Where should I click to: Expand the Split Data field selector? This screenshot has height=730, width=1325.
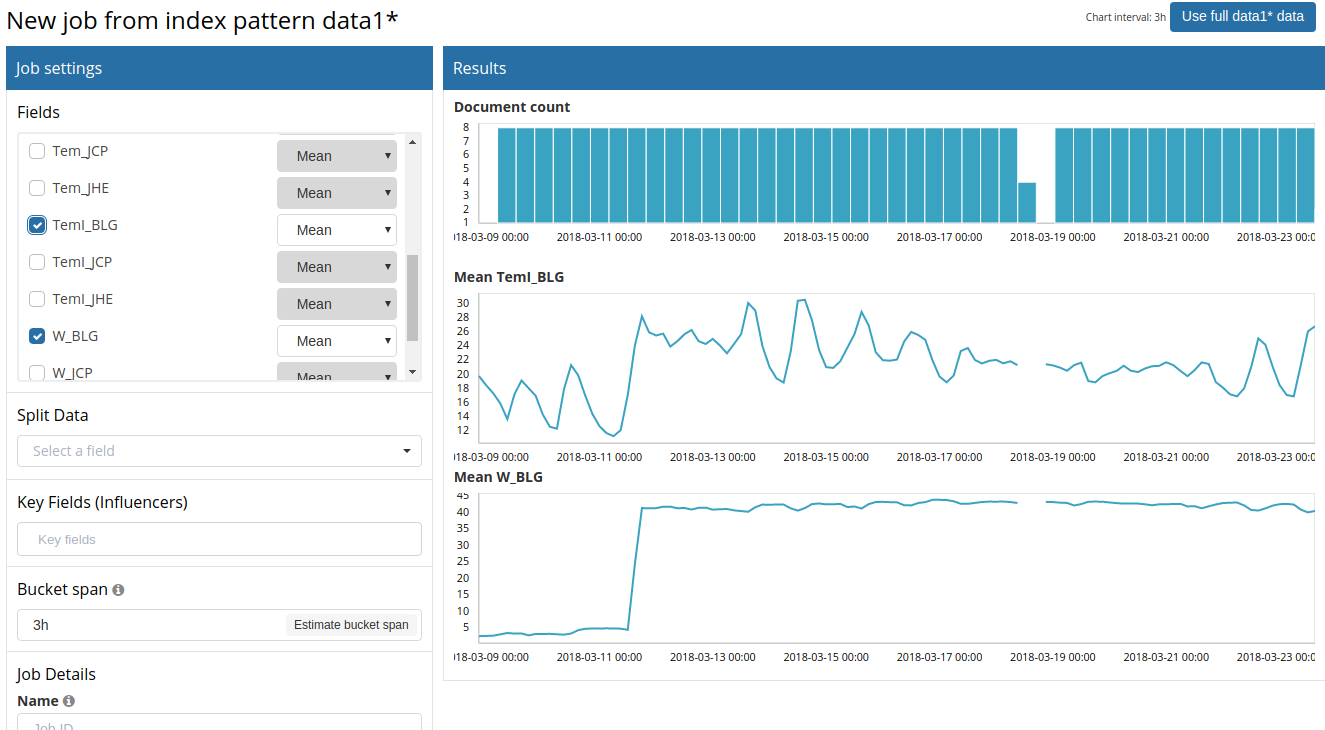[219, 451]
